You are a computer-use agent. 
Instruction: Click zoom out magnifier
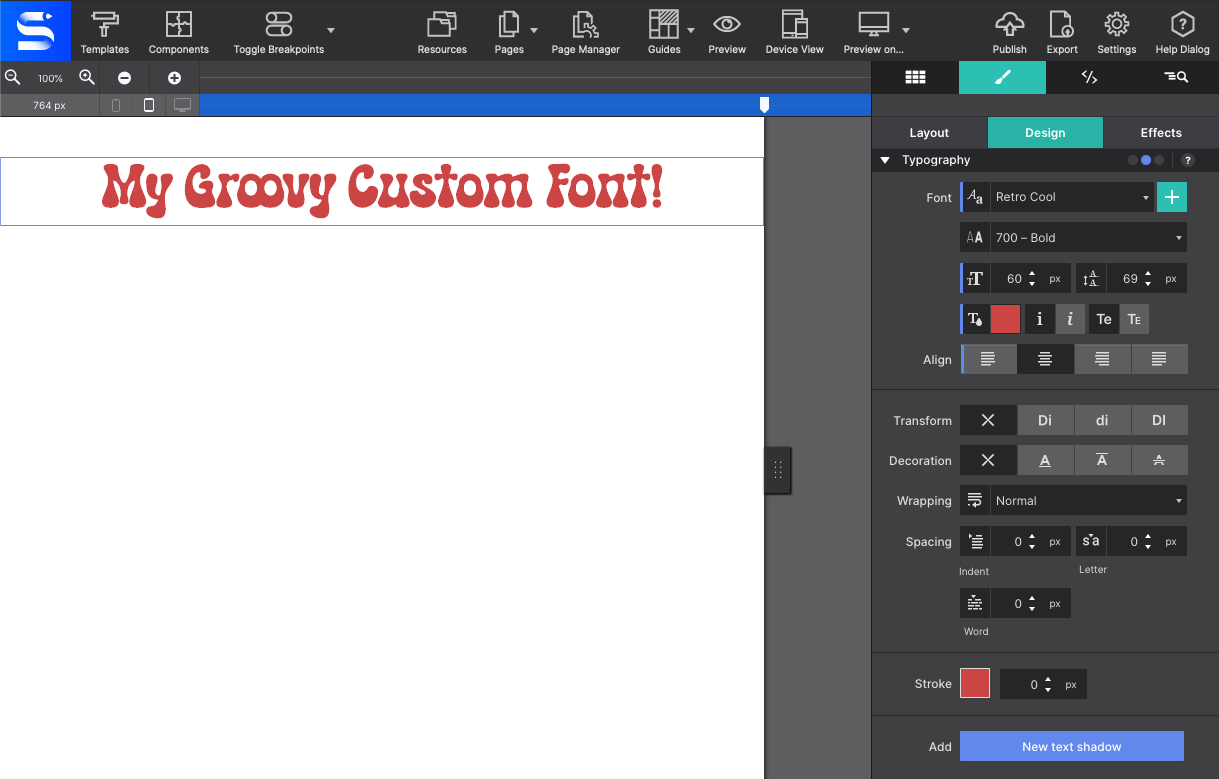pos(13,77)
